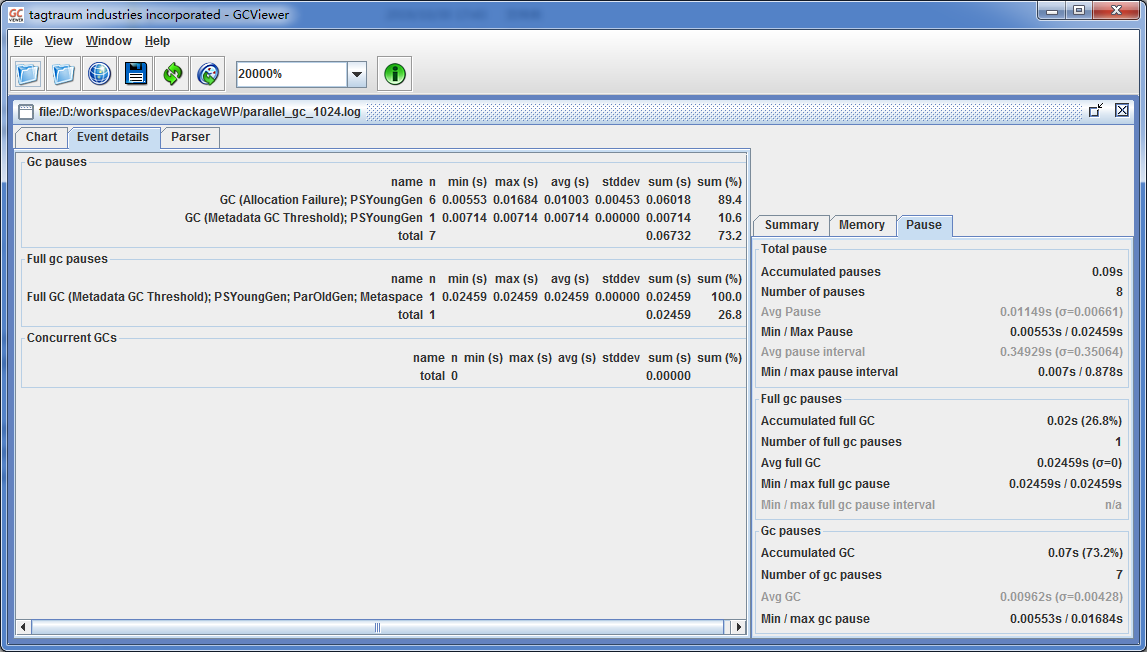The image size is (1147, 652).
Task: Open the zoom level dropdown
Action: 356,73
